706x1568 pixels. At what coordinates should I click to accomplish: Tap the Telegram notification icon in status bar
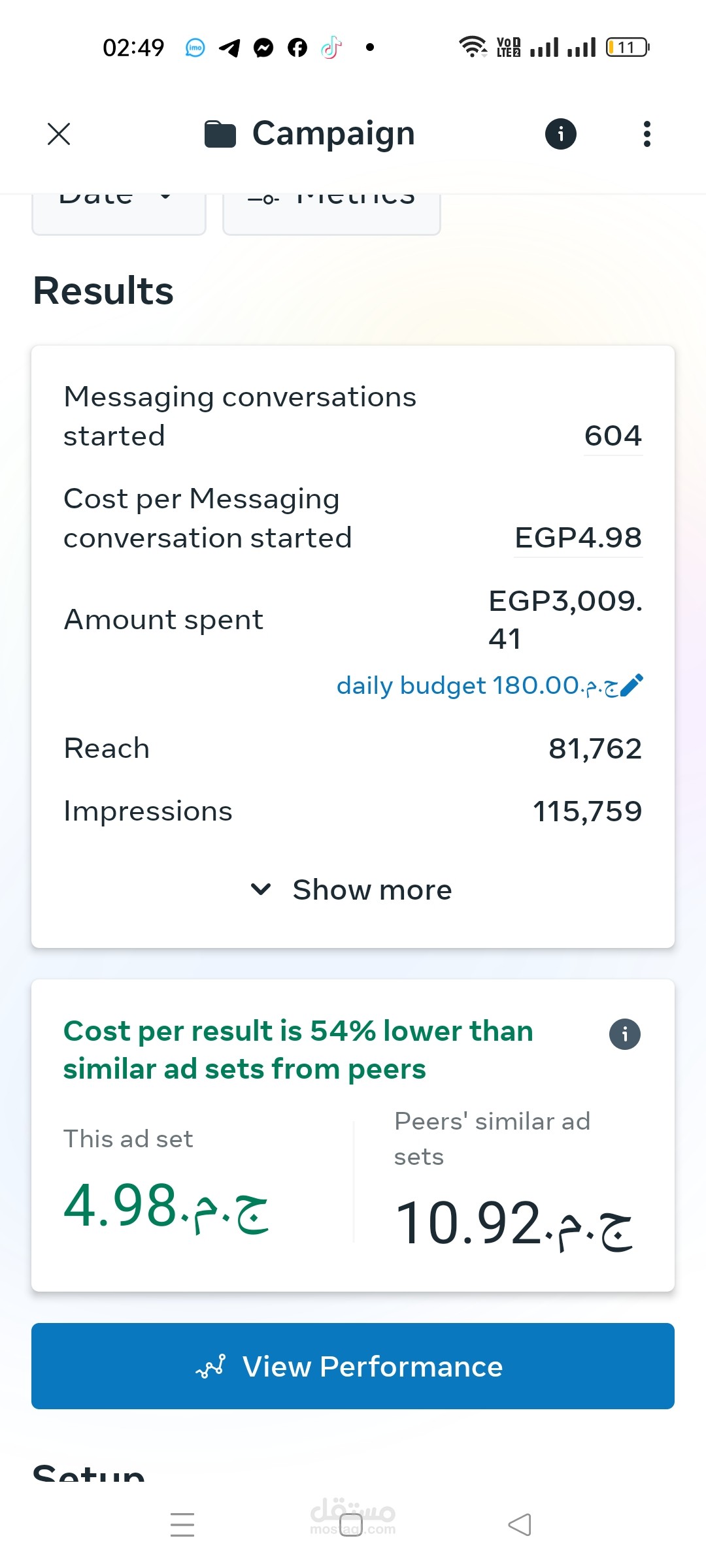[x=229, y=48]
